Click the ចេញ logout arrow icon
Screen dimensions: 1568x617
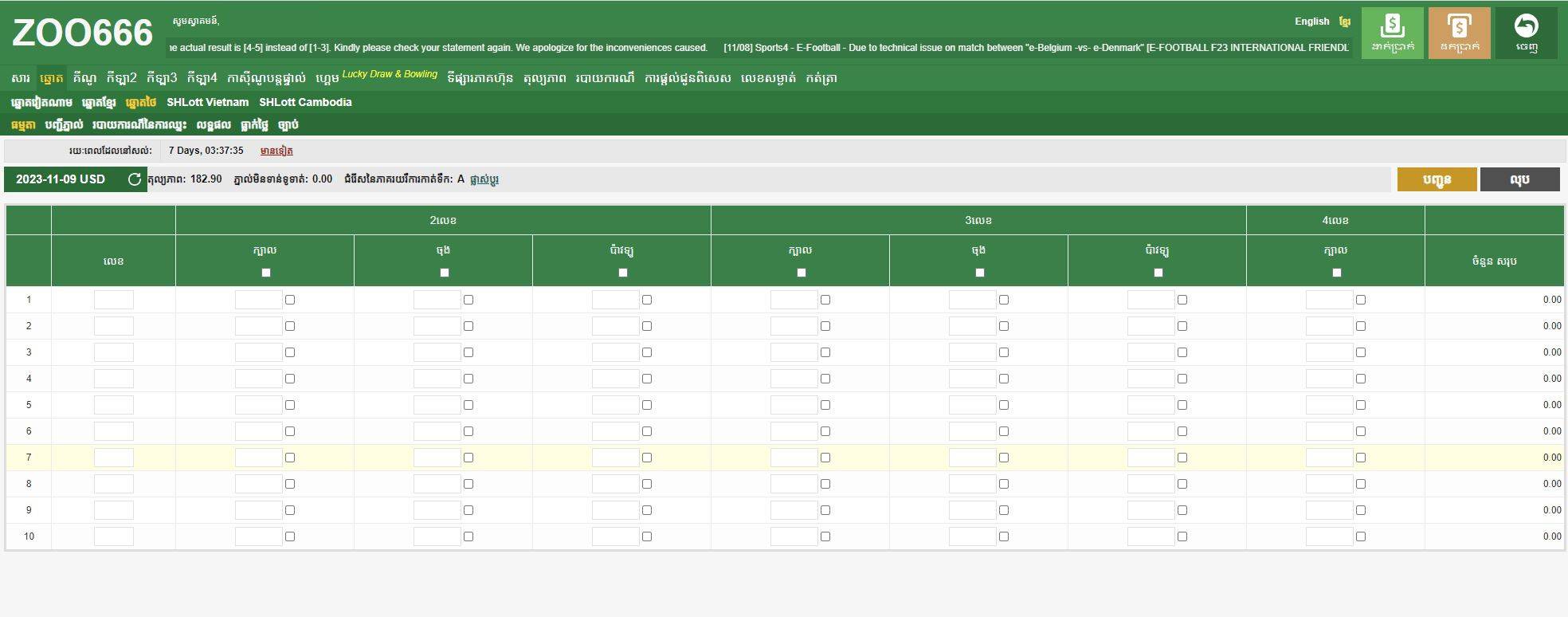point(1526,33)
